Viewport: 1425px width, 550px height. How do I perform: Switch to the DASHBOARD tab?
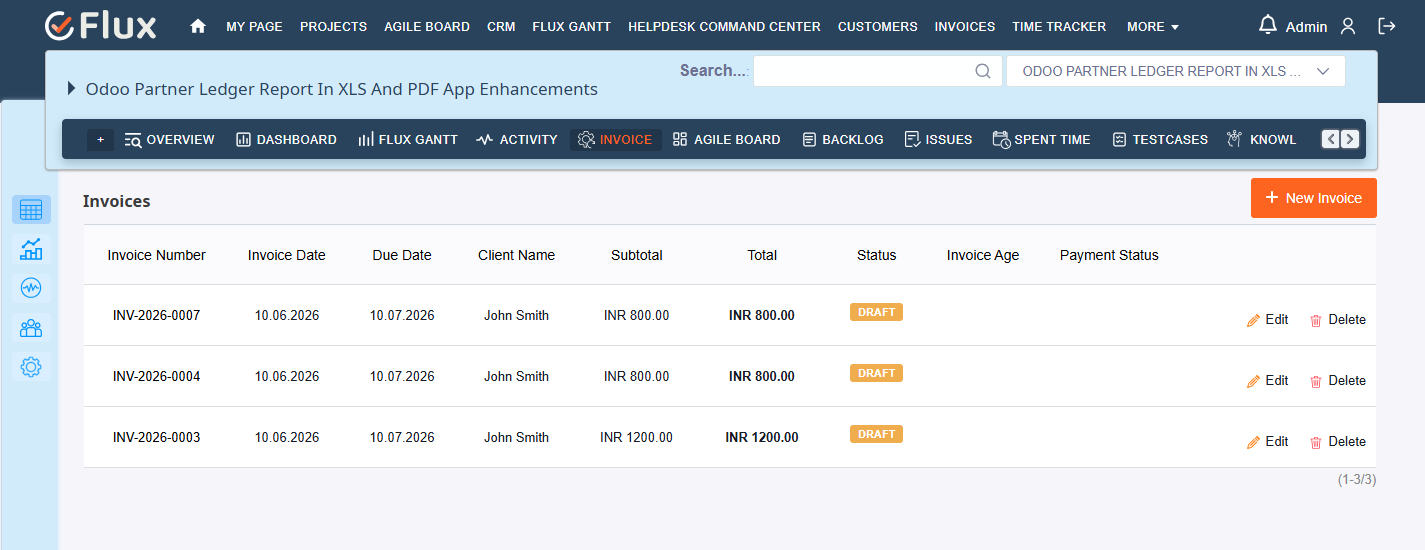click(286, 140)
